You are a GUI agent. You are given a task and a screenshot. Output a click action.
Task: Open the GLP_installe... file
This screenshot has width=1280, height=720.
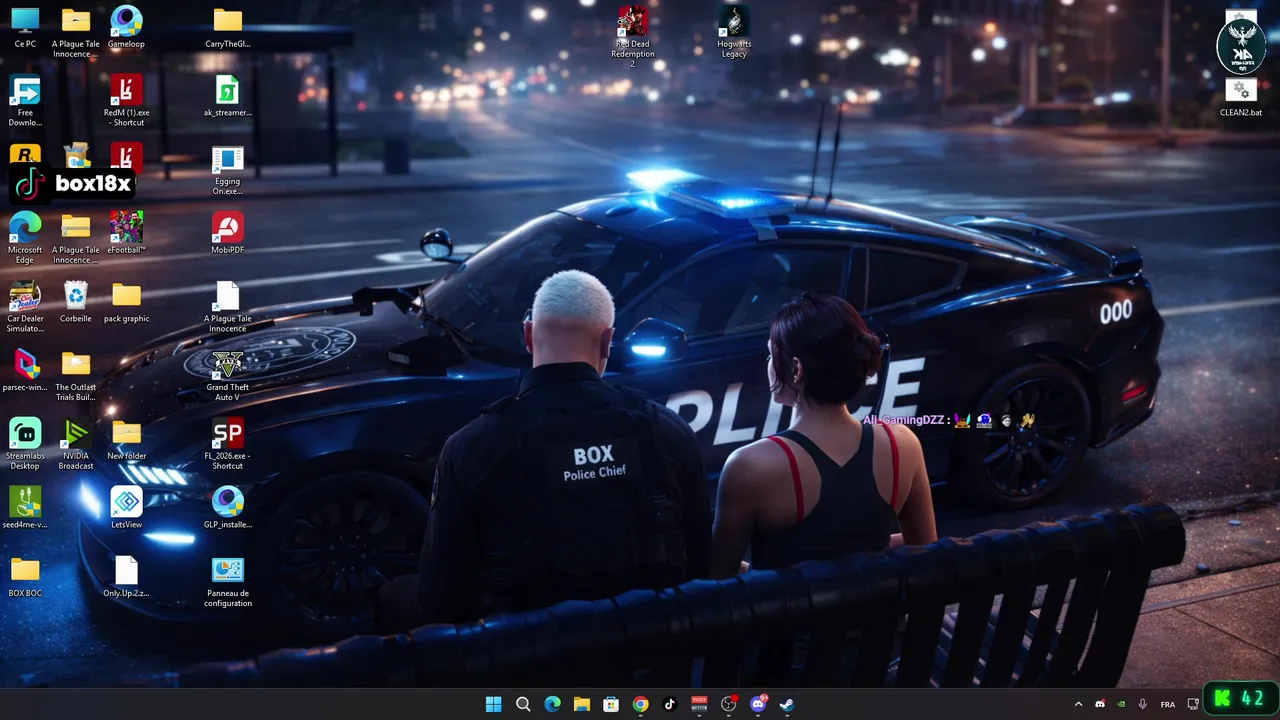[227, 508]
